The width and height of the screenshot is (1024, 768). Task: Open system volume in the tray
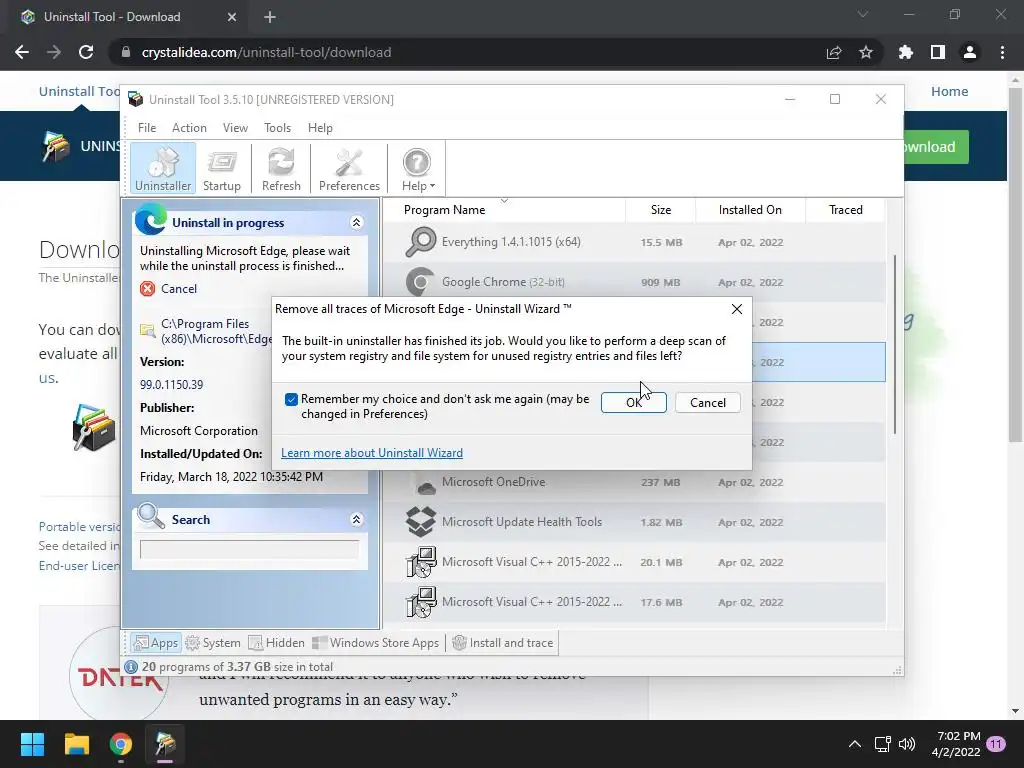(907, 744)
